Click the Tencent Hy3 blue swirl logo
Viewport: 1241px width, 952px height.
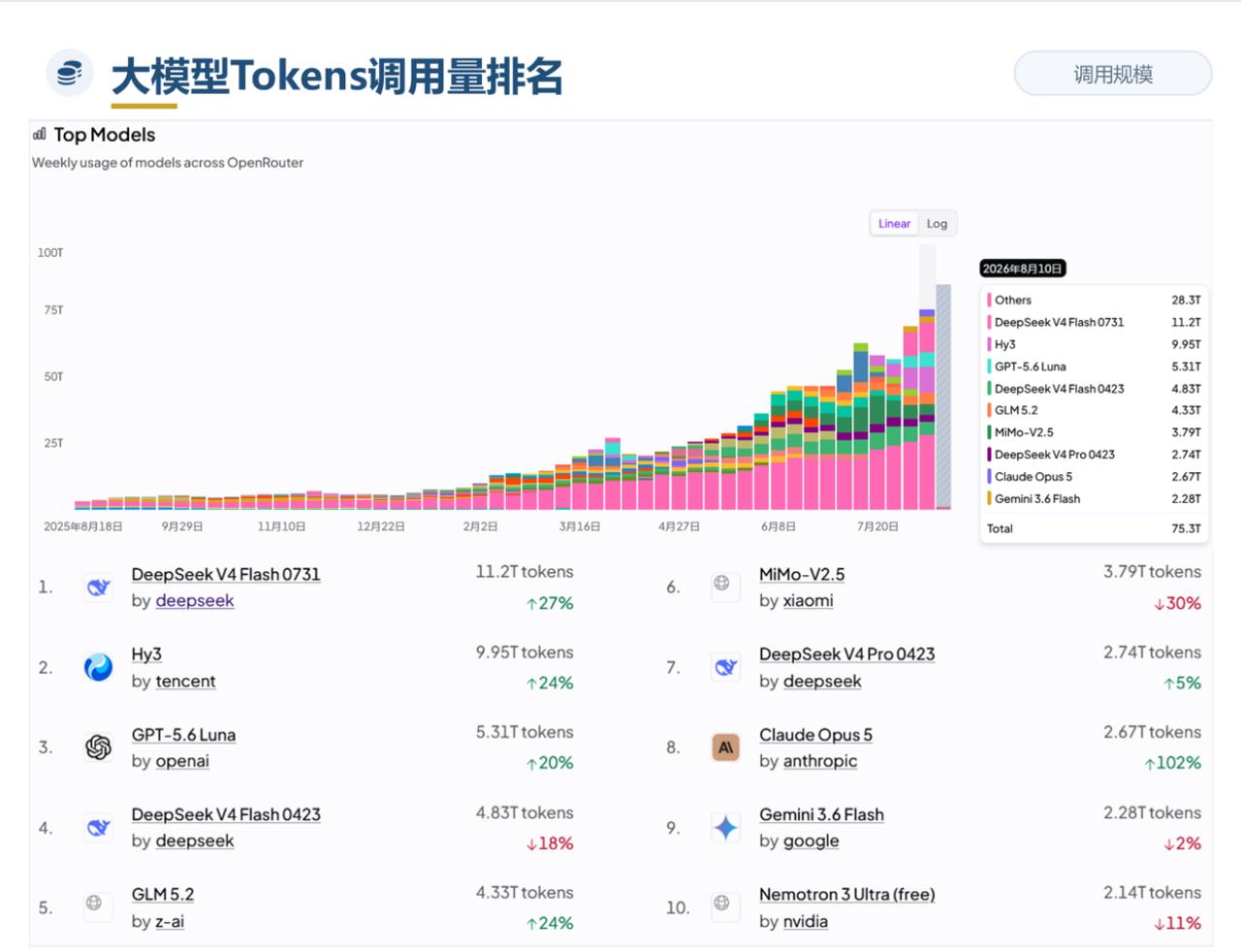pos(98,667)
